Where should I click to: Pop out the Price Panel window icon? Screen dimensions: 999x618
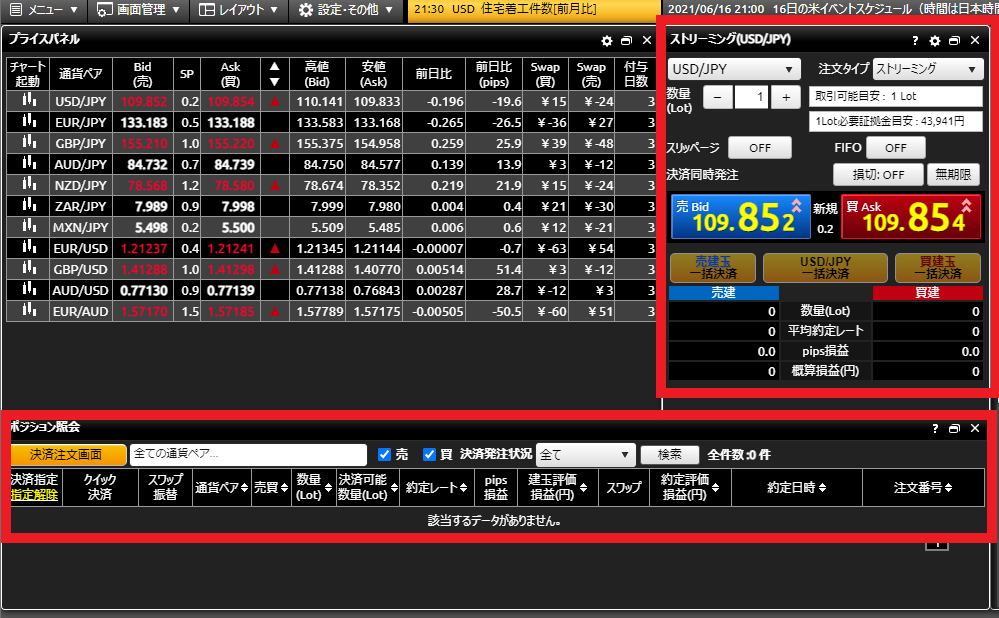point(626,41)
